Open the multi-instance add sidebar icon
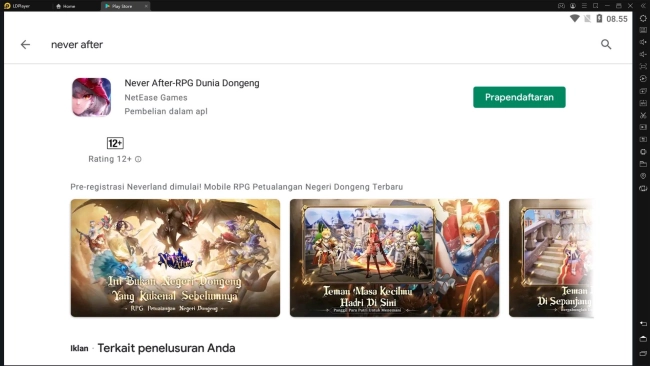Viewport: 650px width, 366px height. coord(643,91)
